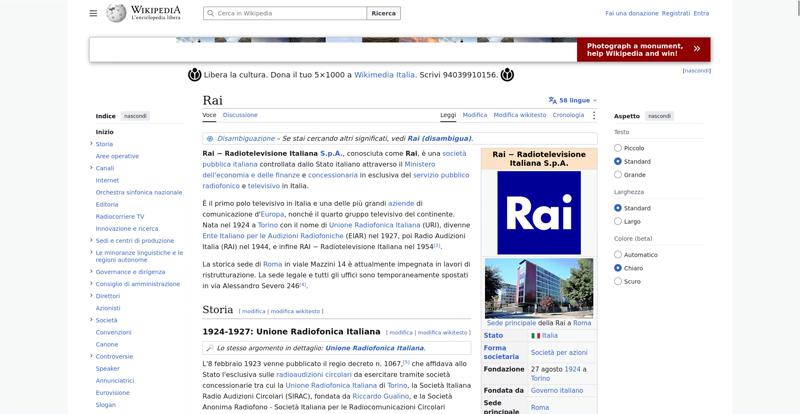Viewport: 800px width, 414px height.
Task: Open the Ministero dell'economia link
Action: (319, 169)
